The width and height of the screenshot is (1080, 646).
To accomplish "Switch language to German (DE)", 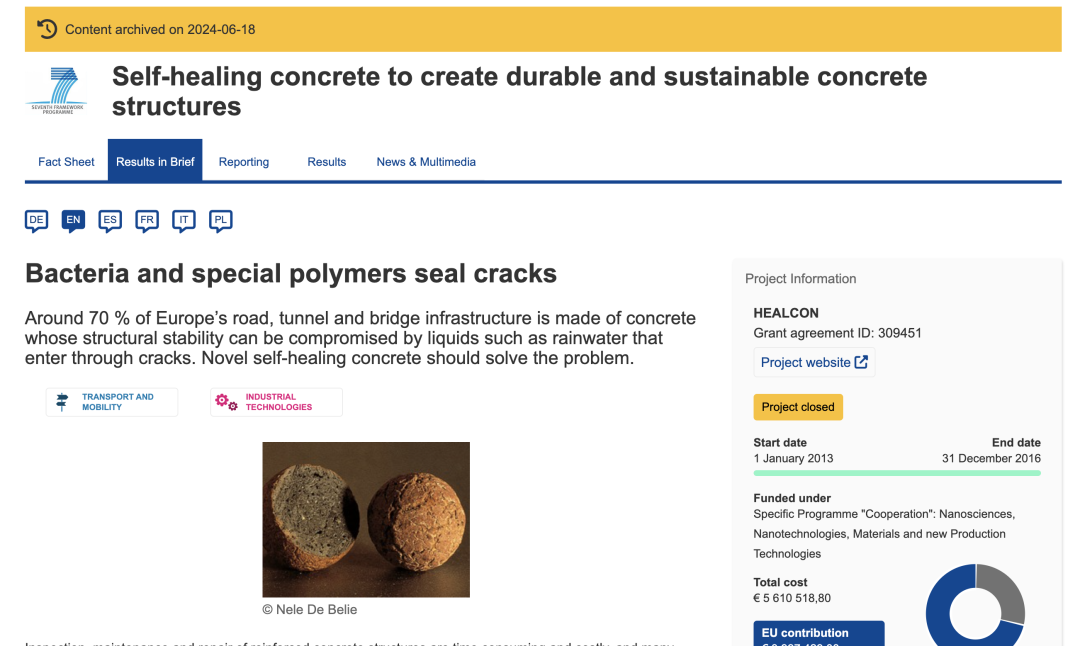I will (x=37, y=220).
